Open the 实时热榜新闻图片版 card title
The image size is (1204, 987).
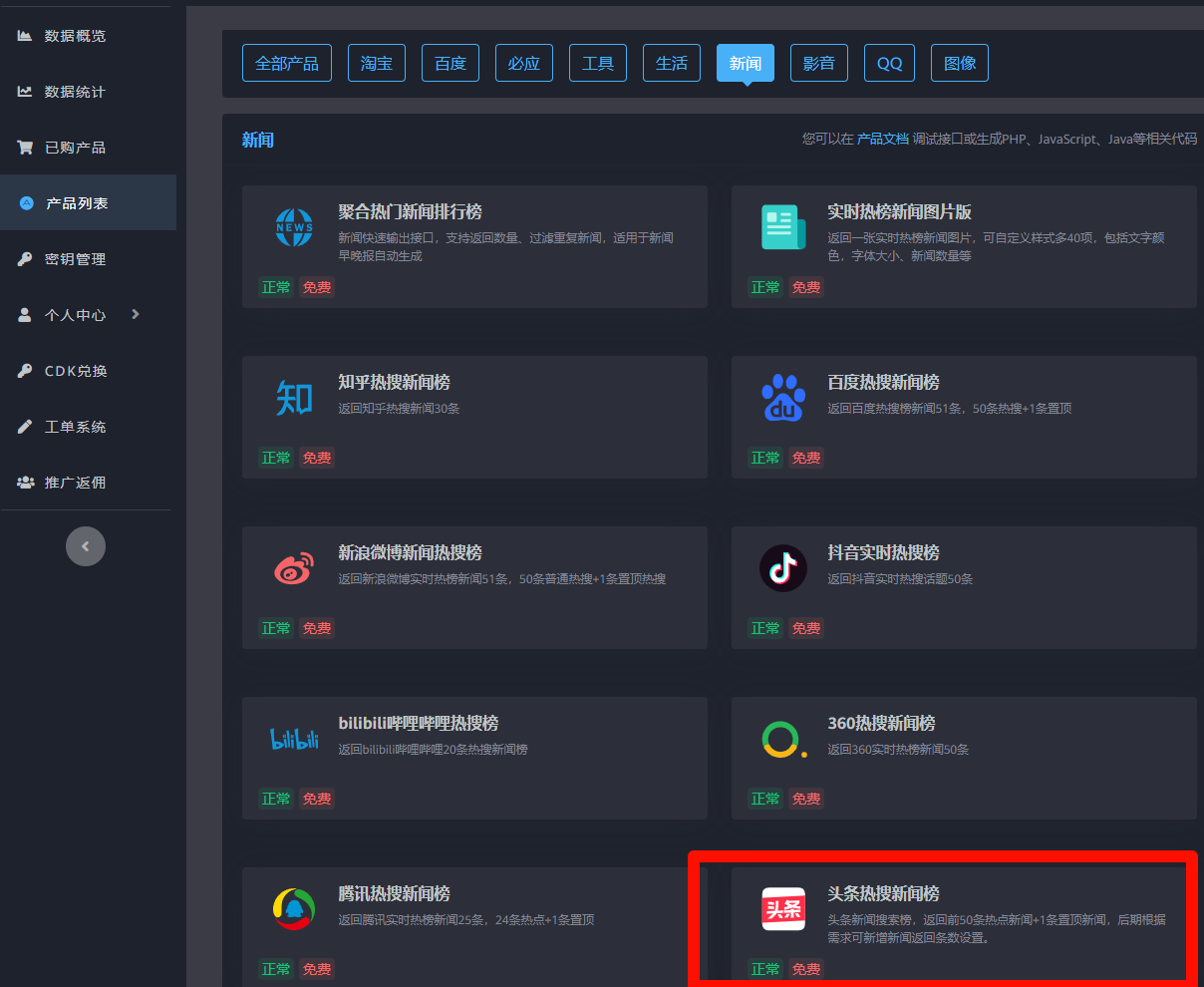click(x=899, y=212)
